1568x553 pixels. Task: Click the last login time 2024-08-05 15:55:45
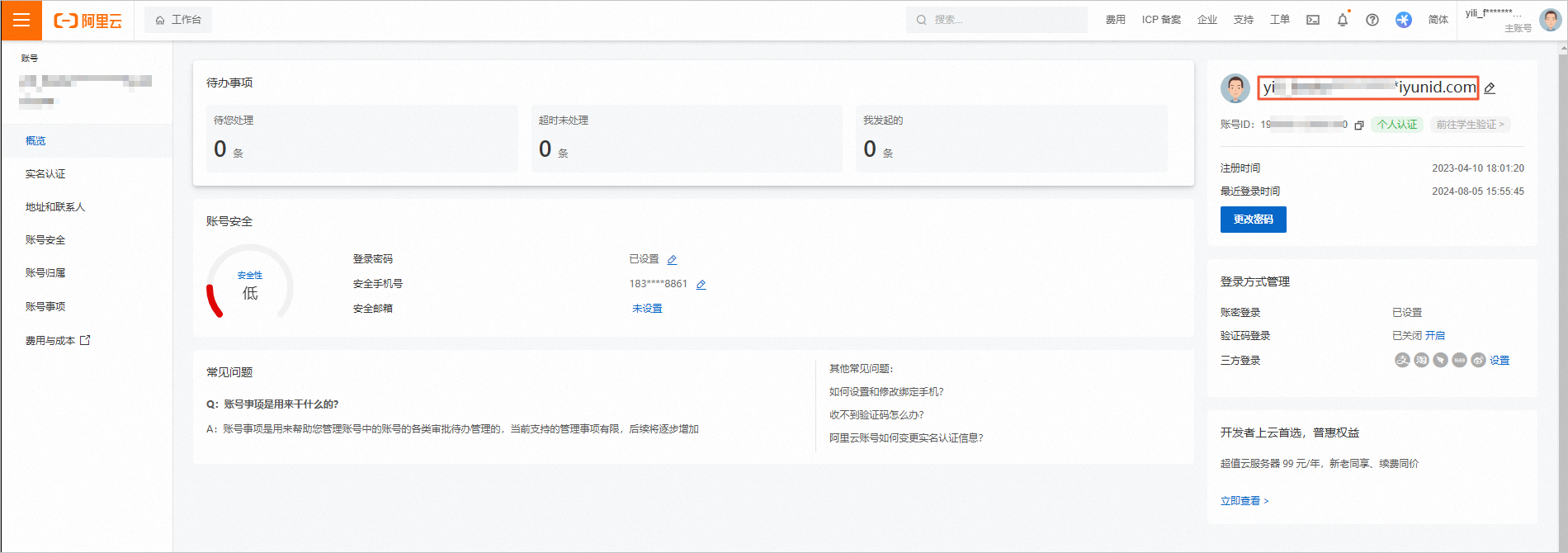point(1477,191)
